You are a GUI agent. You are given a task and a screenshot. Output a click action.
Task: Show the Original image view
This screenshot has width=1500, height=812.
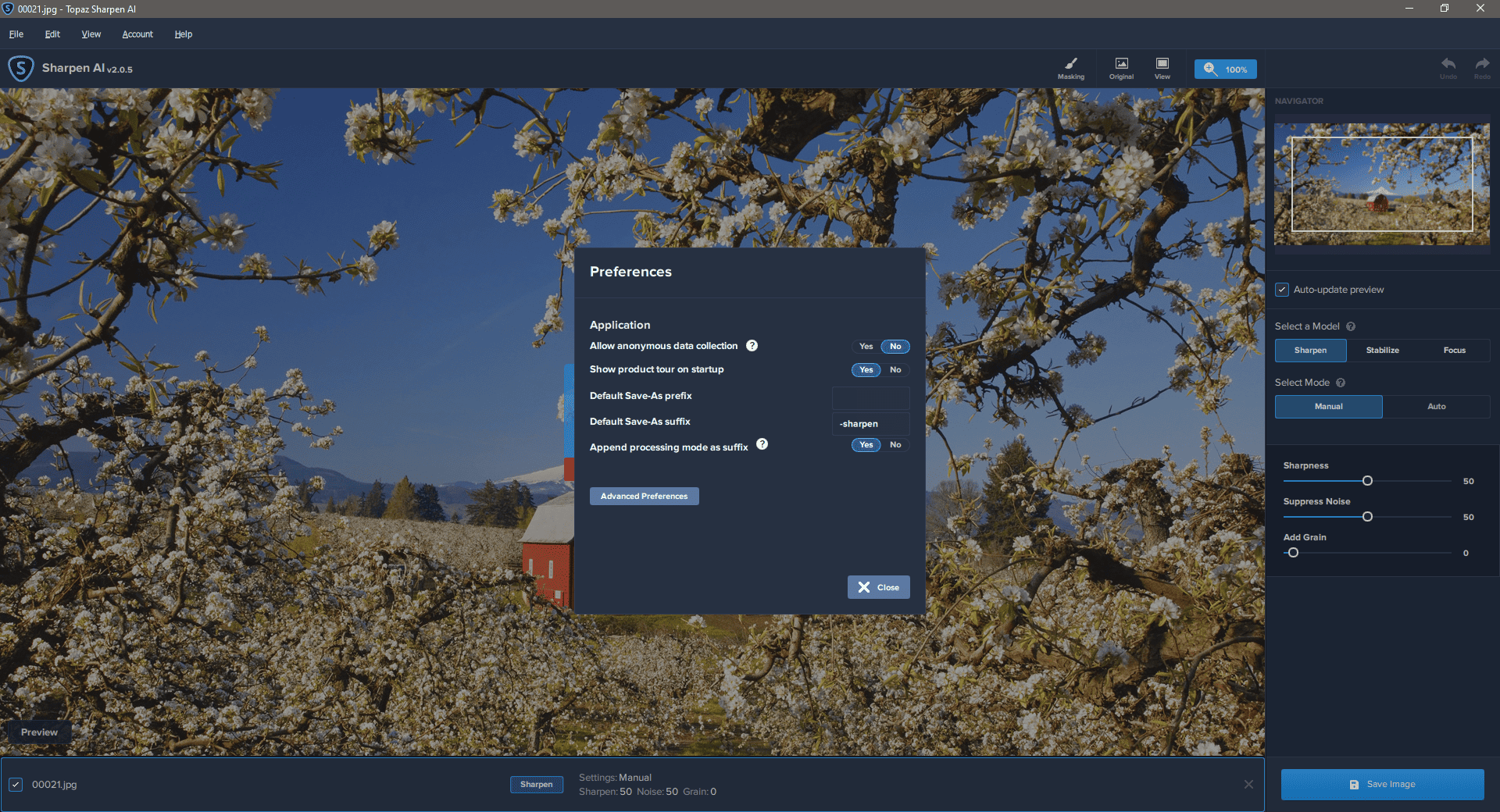pyautogui.click(x=1121, y=69)
